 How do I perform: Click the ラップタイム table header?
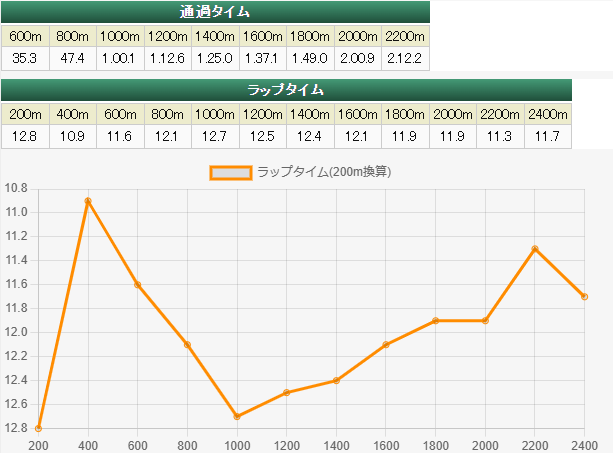point(285,90)
